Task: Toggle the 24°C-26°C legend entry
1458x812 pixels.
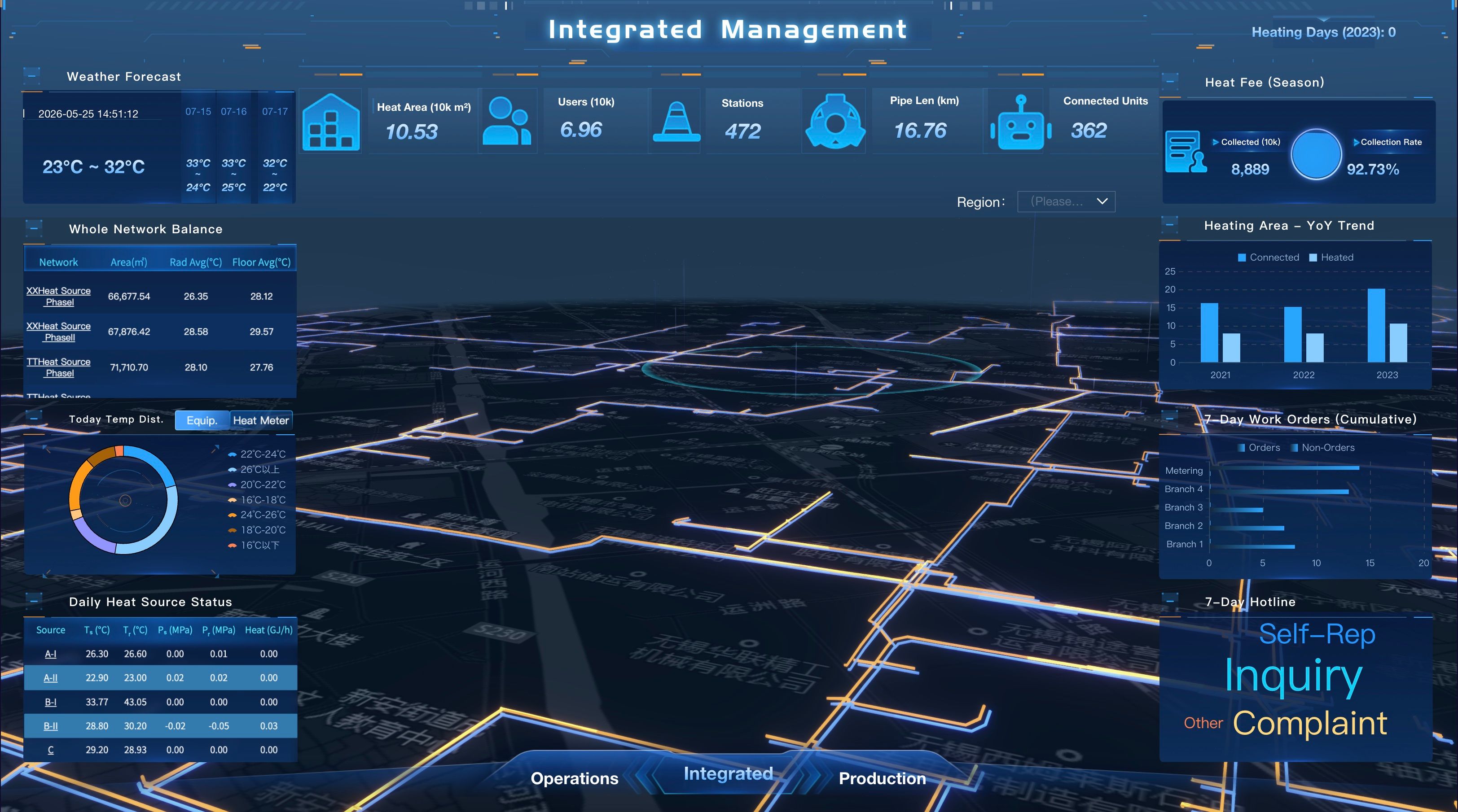Action: coord(256,515)
